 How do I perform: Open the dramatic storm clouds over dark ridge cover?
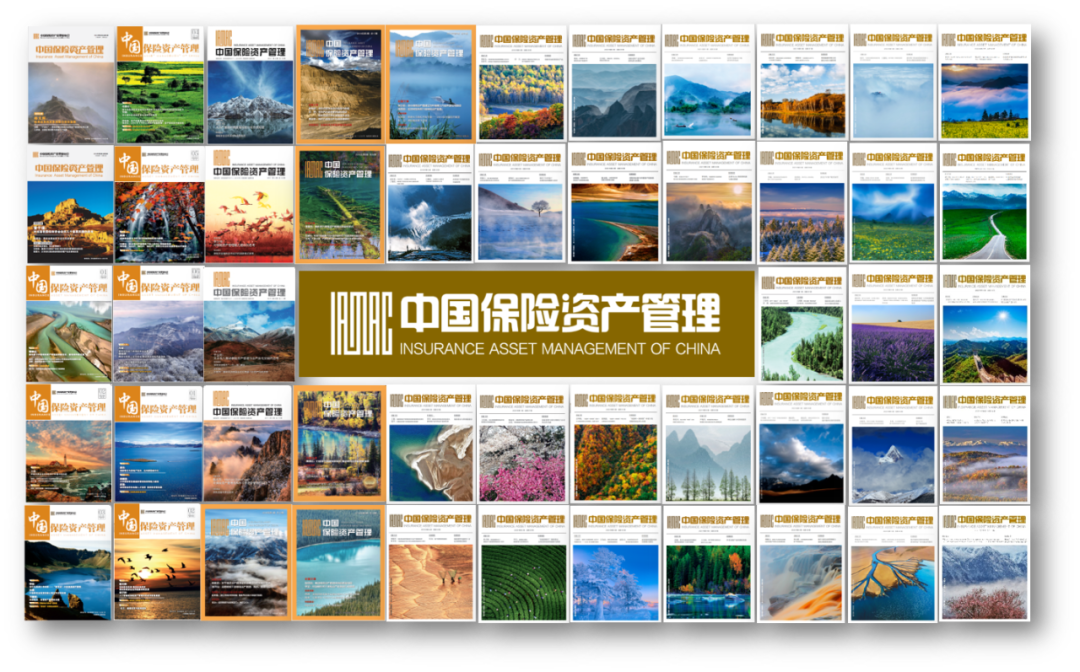802,445
